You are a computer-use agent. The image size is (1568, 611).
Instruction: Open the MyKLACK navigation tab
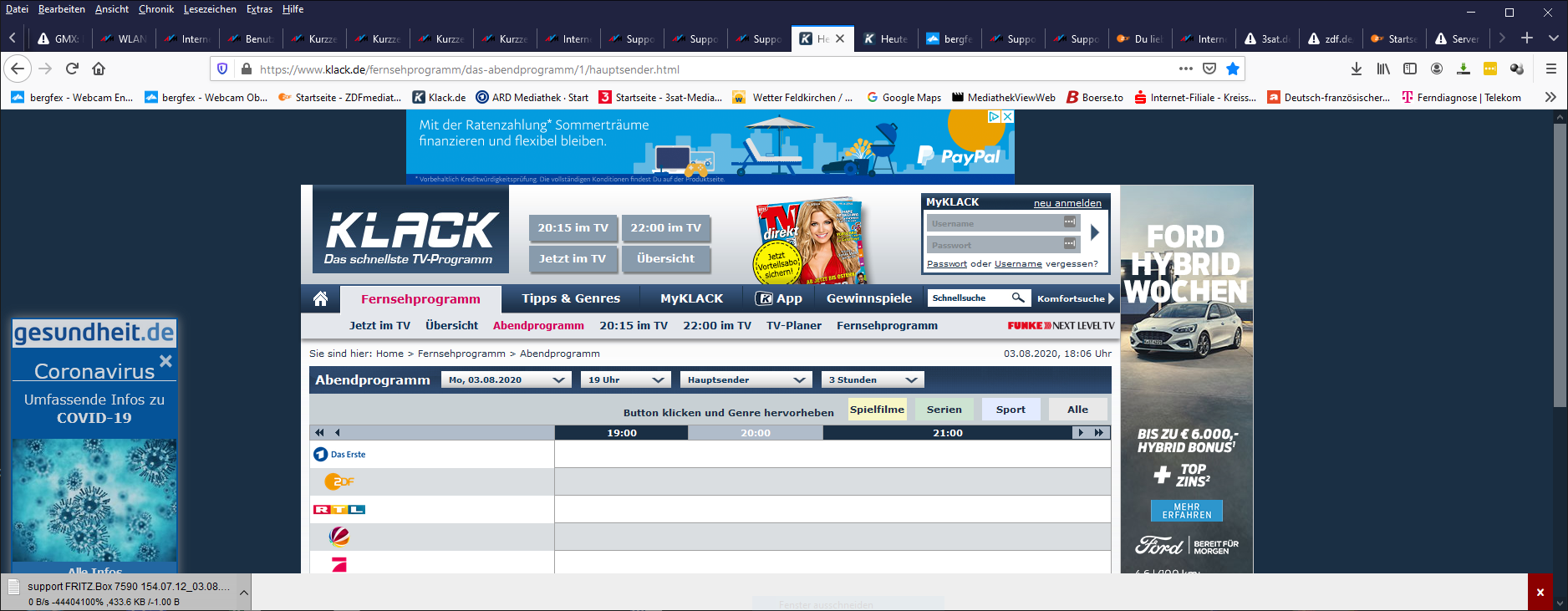[x=691, y=298]
